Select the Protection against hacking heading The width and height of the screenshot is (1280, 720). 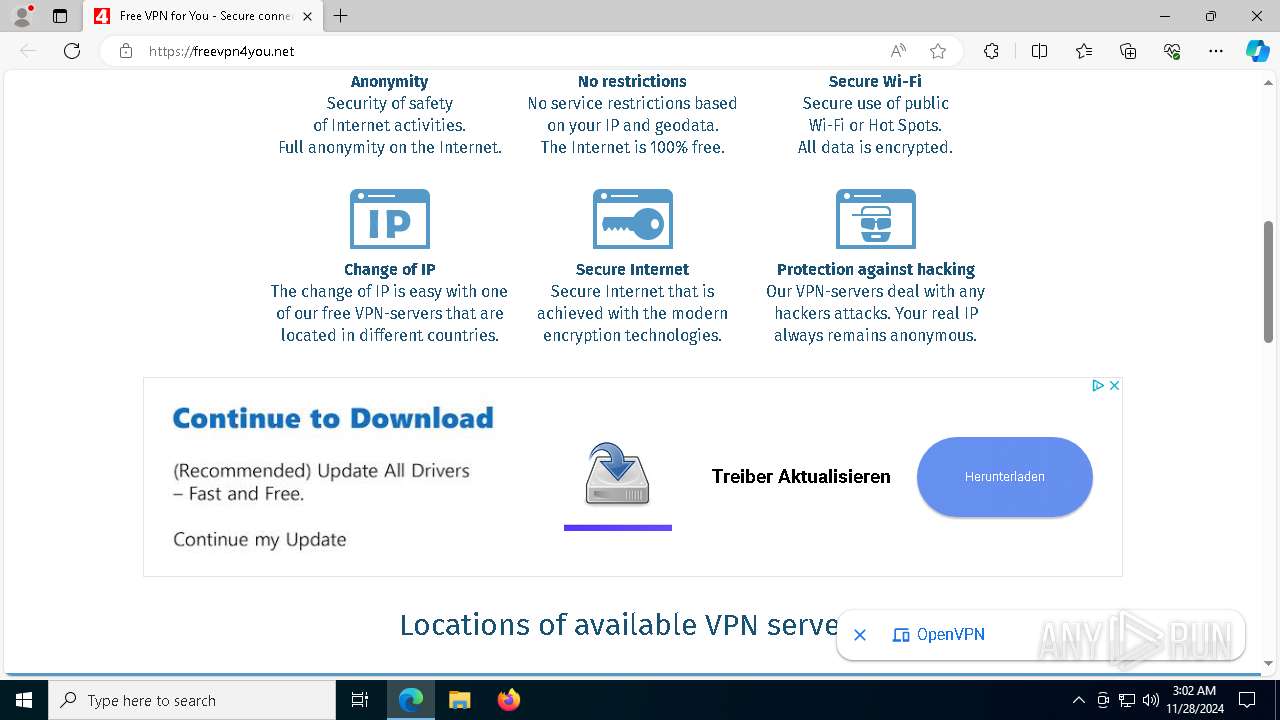875,269
